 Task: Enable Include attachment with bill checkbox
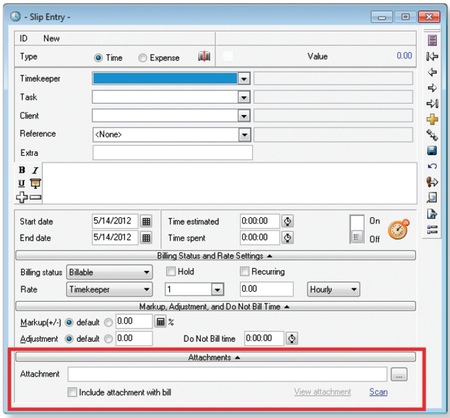(x=72, y=392)
